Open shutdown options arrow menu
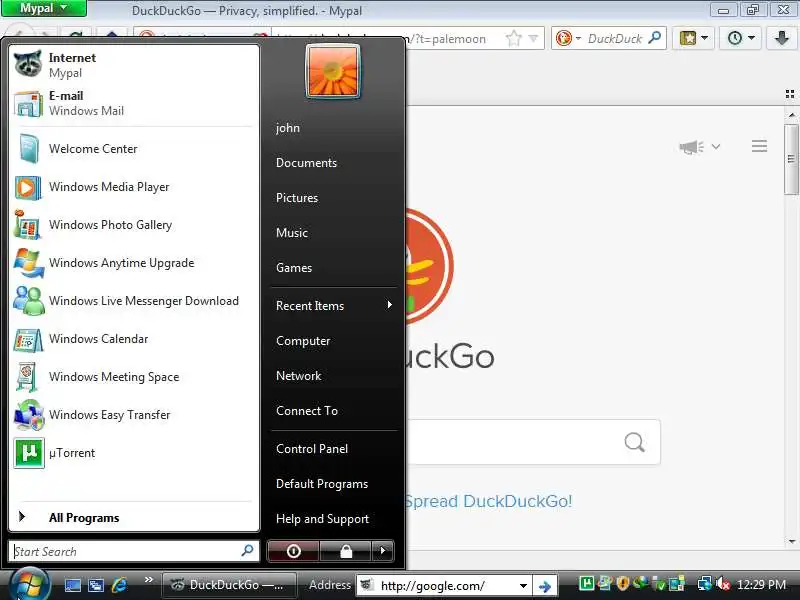800x600 pixels. tap(383, 551)
